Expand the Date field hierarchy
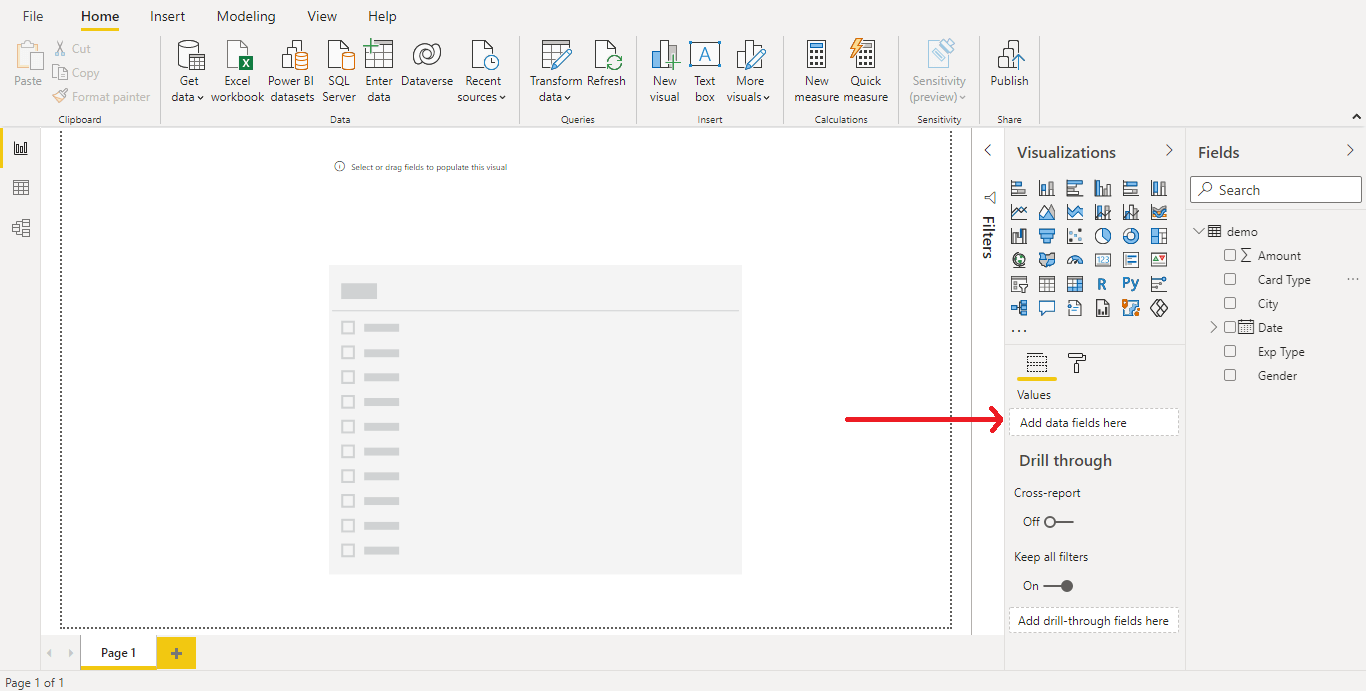Viewport: 1366px width, 691px height. 1214,328
